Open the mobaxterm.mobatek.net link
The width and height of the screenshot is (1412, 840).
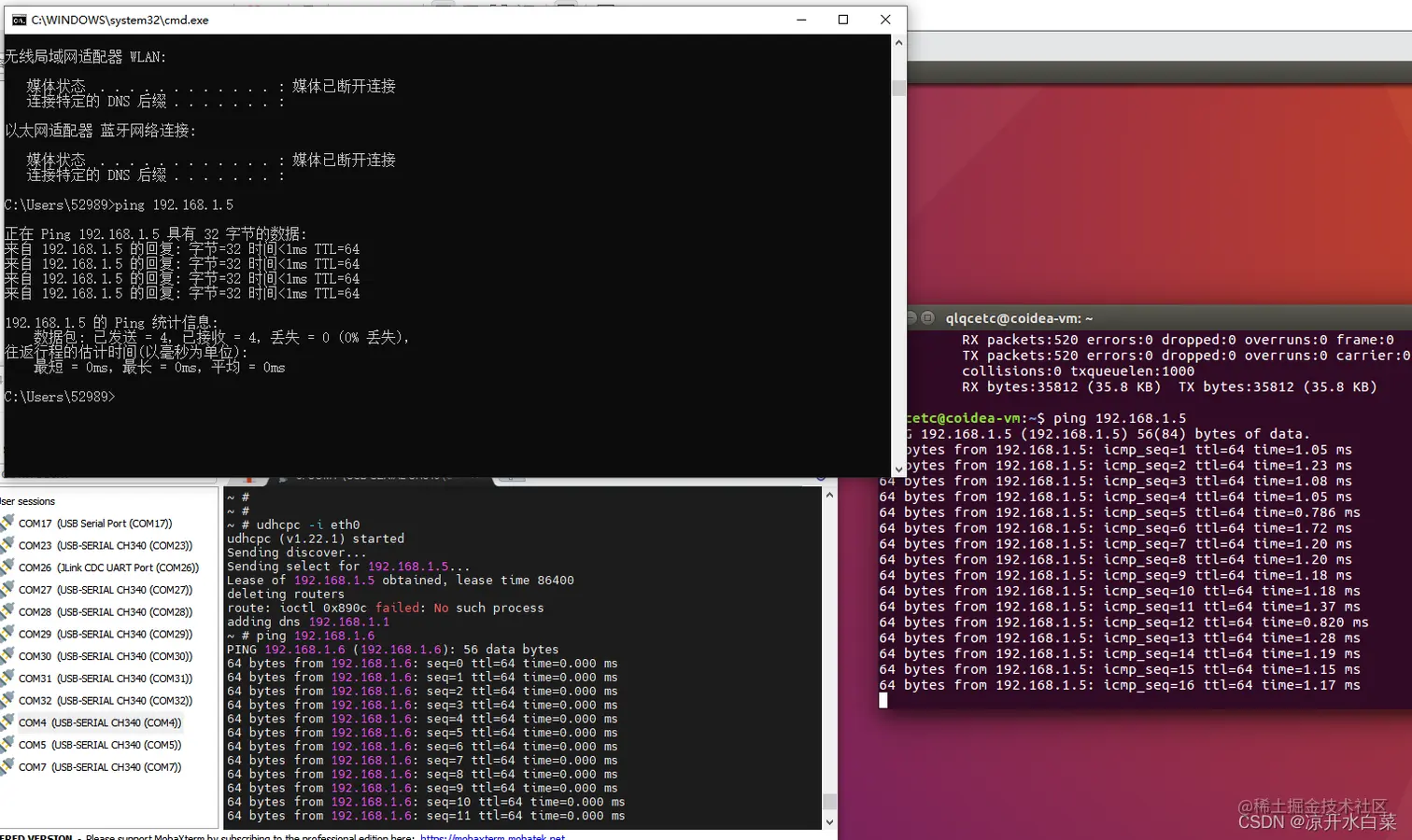point(492,836)
